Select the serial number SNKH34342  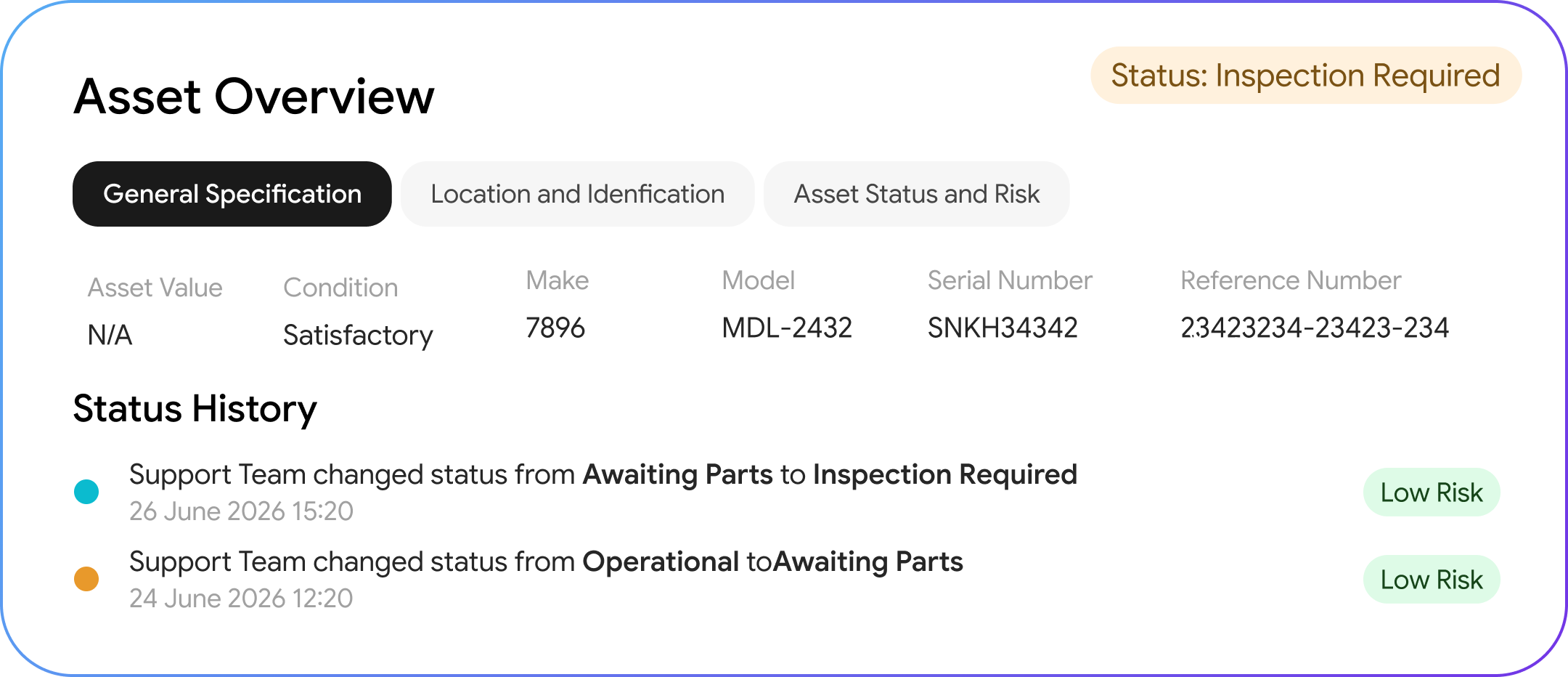[x=1003, y=328]
